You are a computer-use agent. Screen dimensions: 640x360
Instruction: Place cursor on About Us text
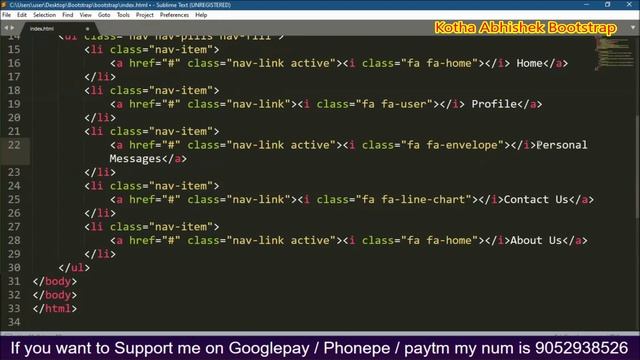536,240
